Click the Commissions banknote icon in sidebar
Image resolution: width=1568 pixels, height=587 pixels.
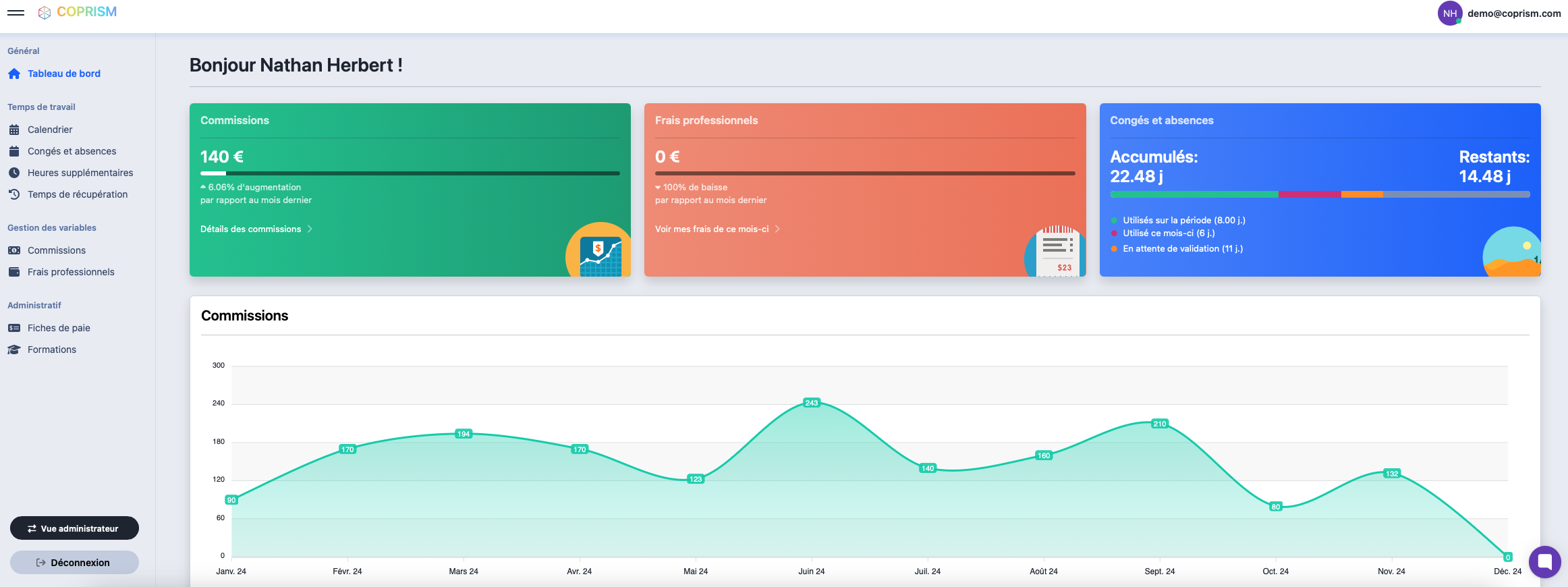[x=14, y=250]
